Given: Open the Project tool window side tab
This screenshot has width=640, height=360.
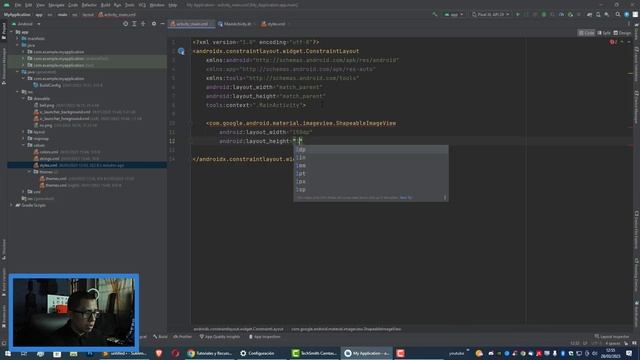Looking at the screenshot, I should click(x=4, y=31).
